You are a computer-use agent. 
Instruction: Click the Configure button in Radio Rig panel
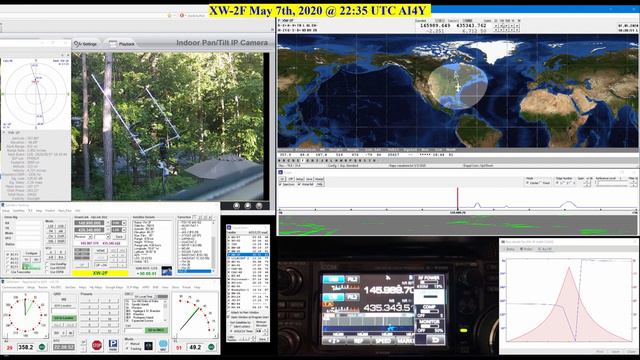[31, 253]
